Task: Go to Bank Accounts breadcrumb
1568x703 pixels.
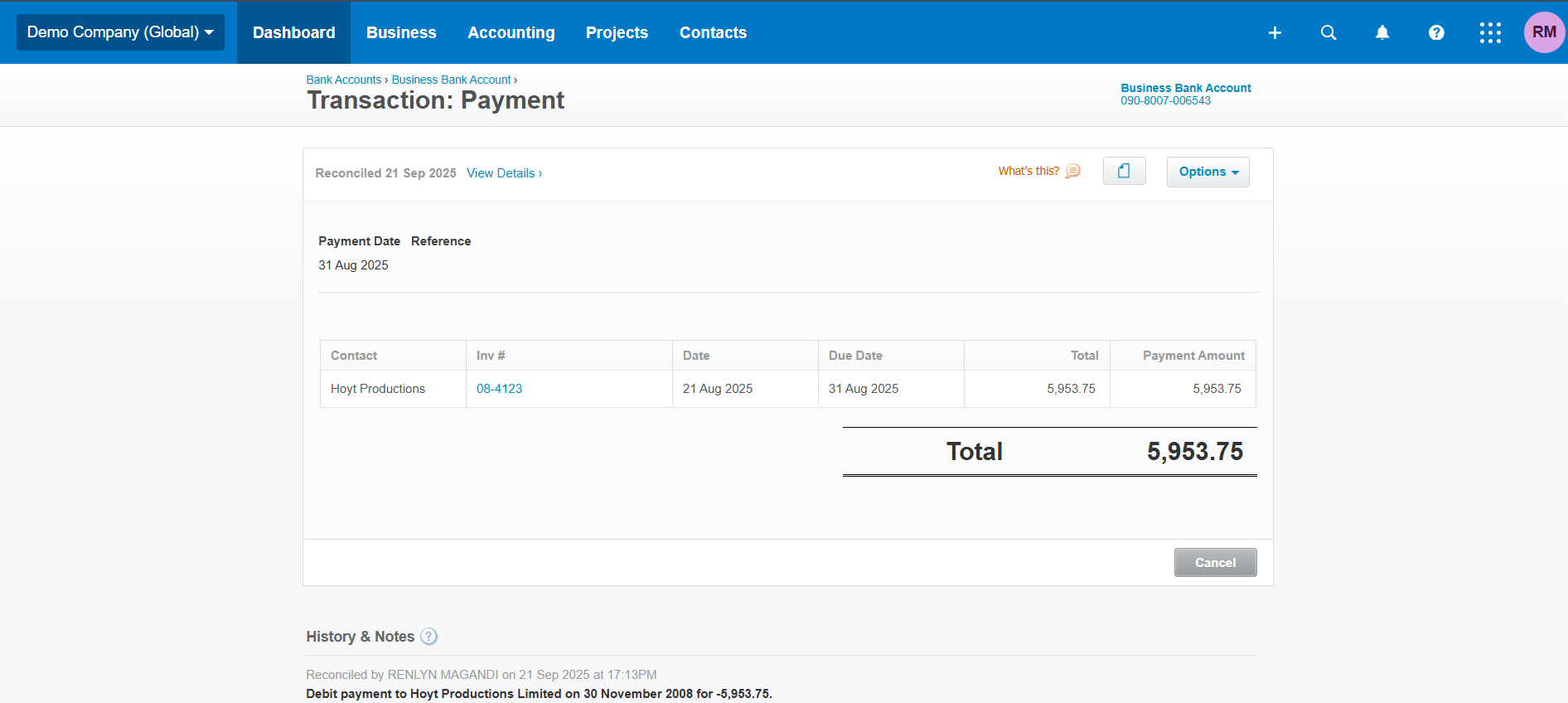Action: [x=343, y=80]
